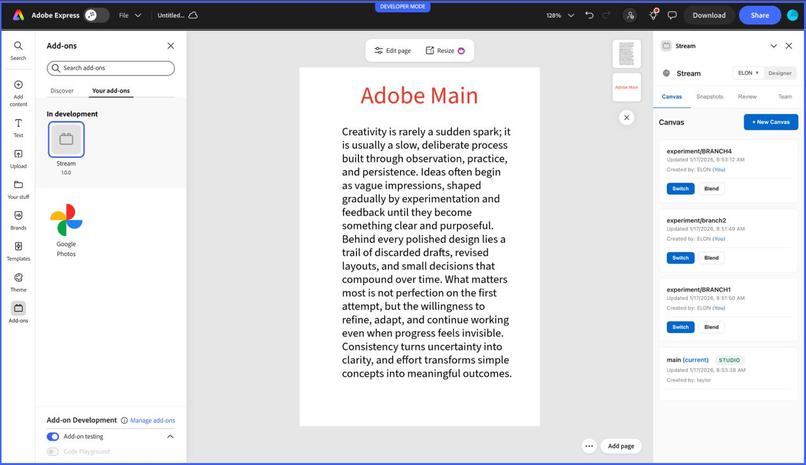Image resolution: width=806 pixels, height=465 pixels.
Task: Open the Brands panel
Action: click(x=18, y=220)
